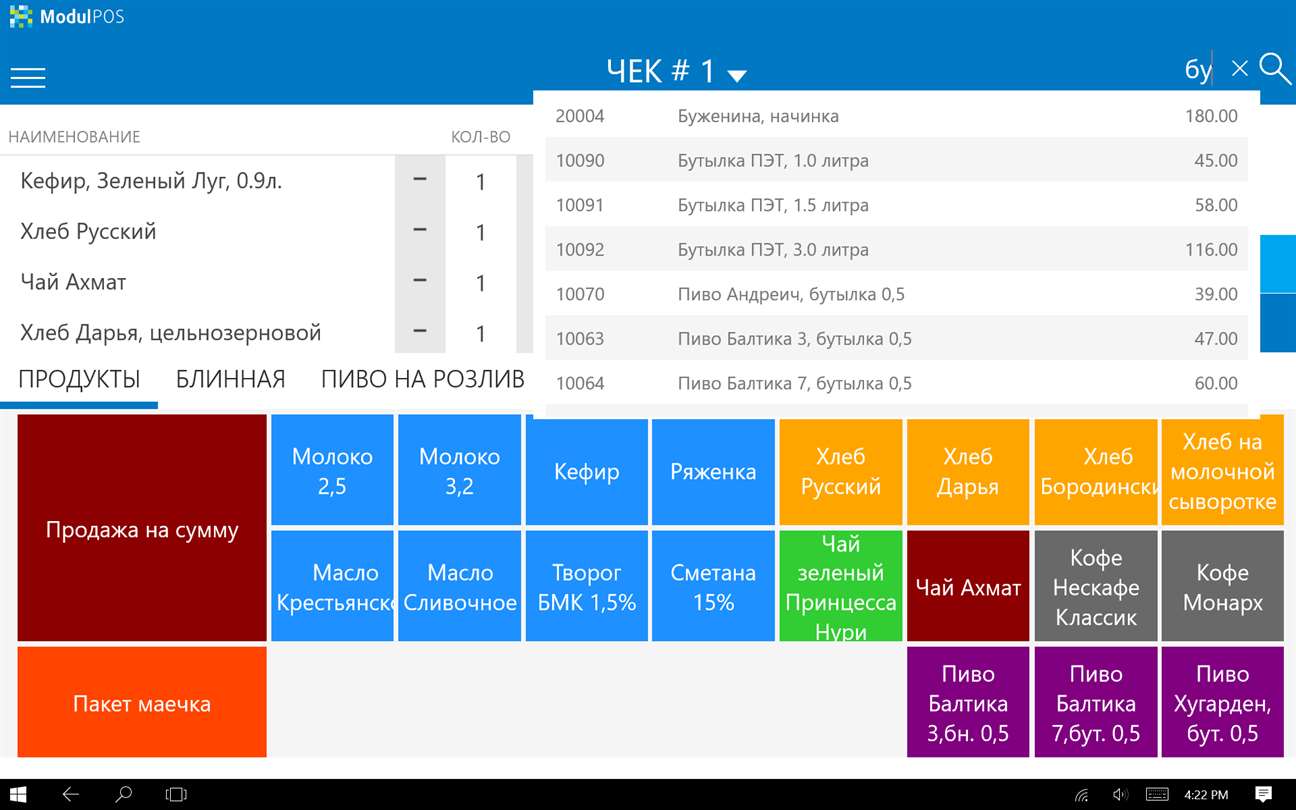Decrease quantity of Хлеб Дарья, цельнозерновой
1296x810 pixels.
click(x=420, y=332)
